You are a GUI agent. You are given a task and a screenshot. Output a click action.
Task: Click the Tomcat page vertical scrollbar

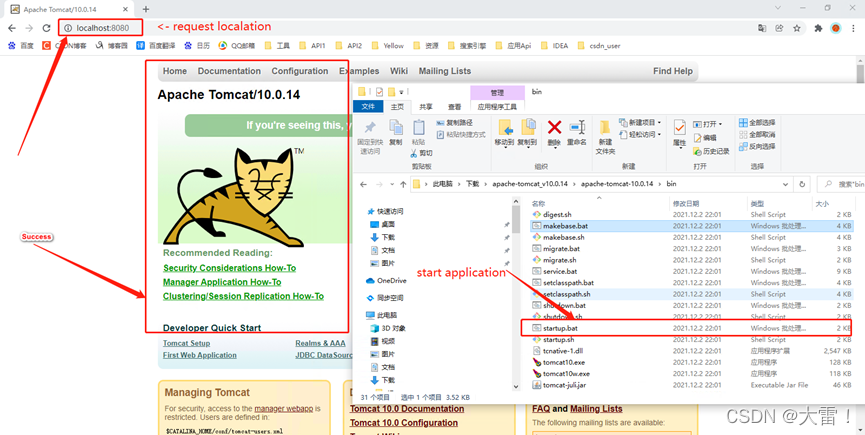point(860,73)
